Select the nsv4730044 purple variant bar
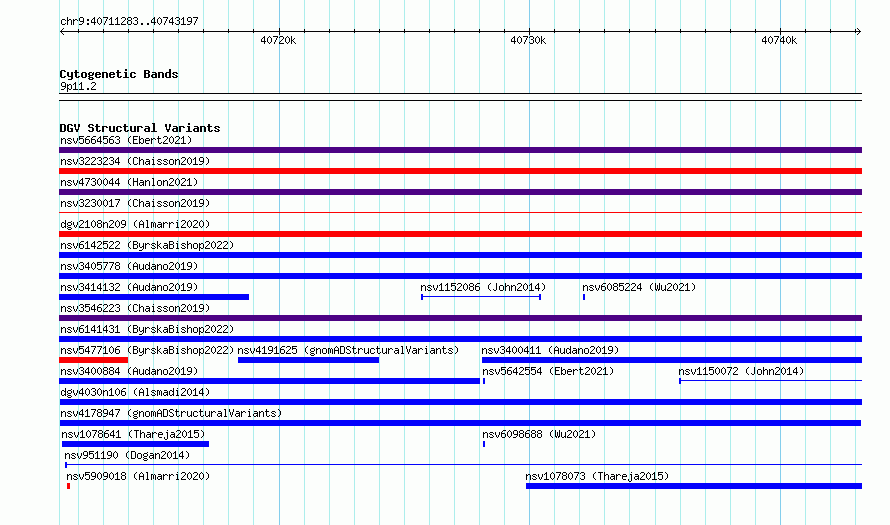The image size is (890, 525). tap(460, 192)
